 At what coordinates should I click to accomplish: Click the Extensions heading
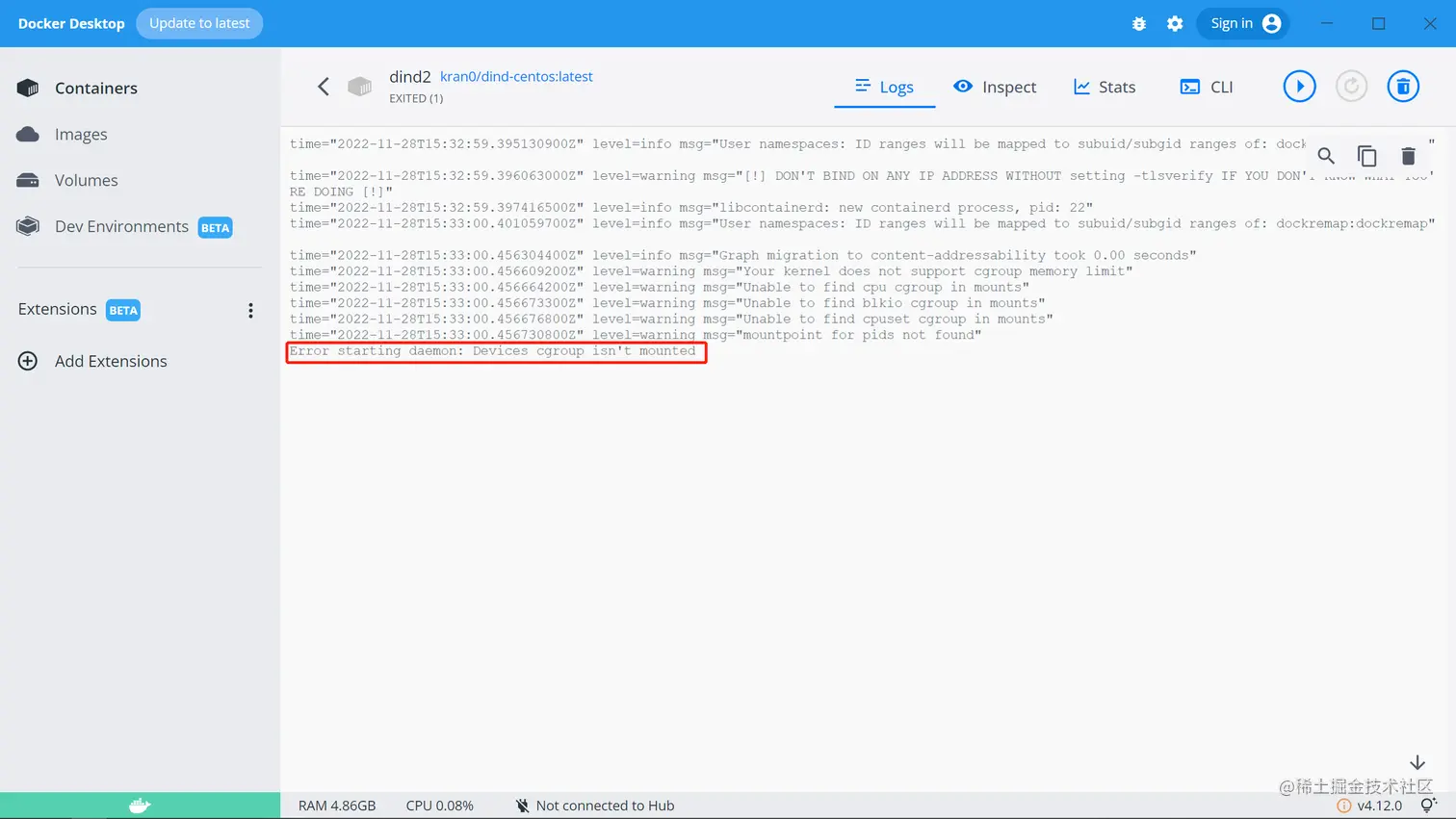(58, 309)
